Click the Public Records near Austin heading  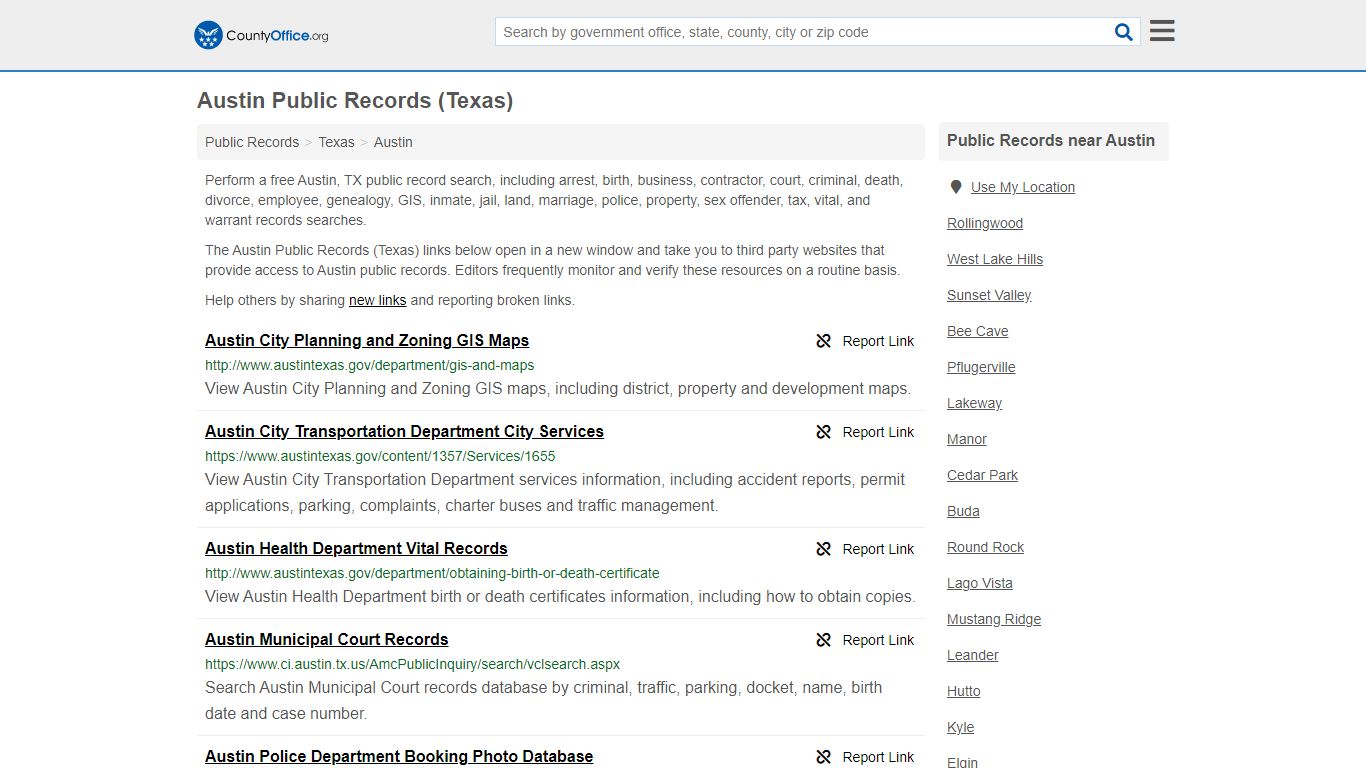[1051, 141]
